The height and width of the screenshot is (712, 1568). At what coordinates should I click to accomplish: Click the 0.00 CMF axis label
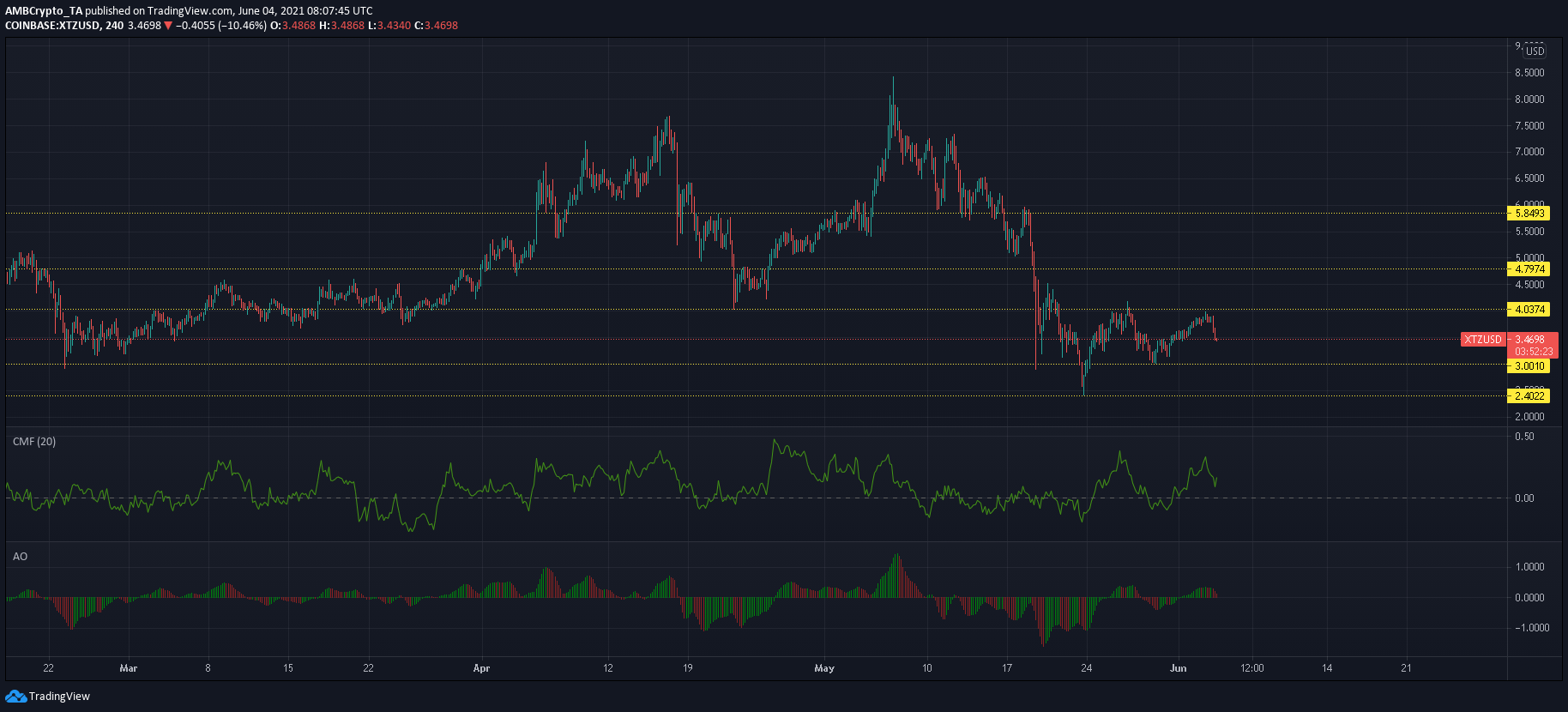click(1524, 498)
